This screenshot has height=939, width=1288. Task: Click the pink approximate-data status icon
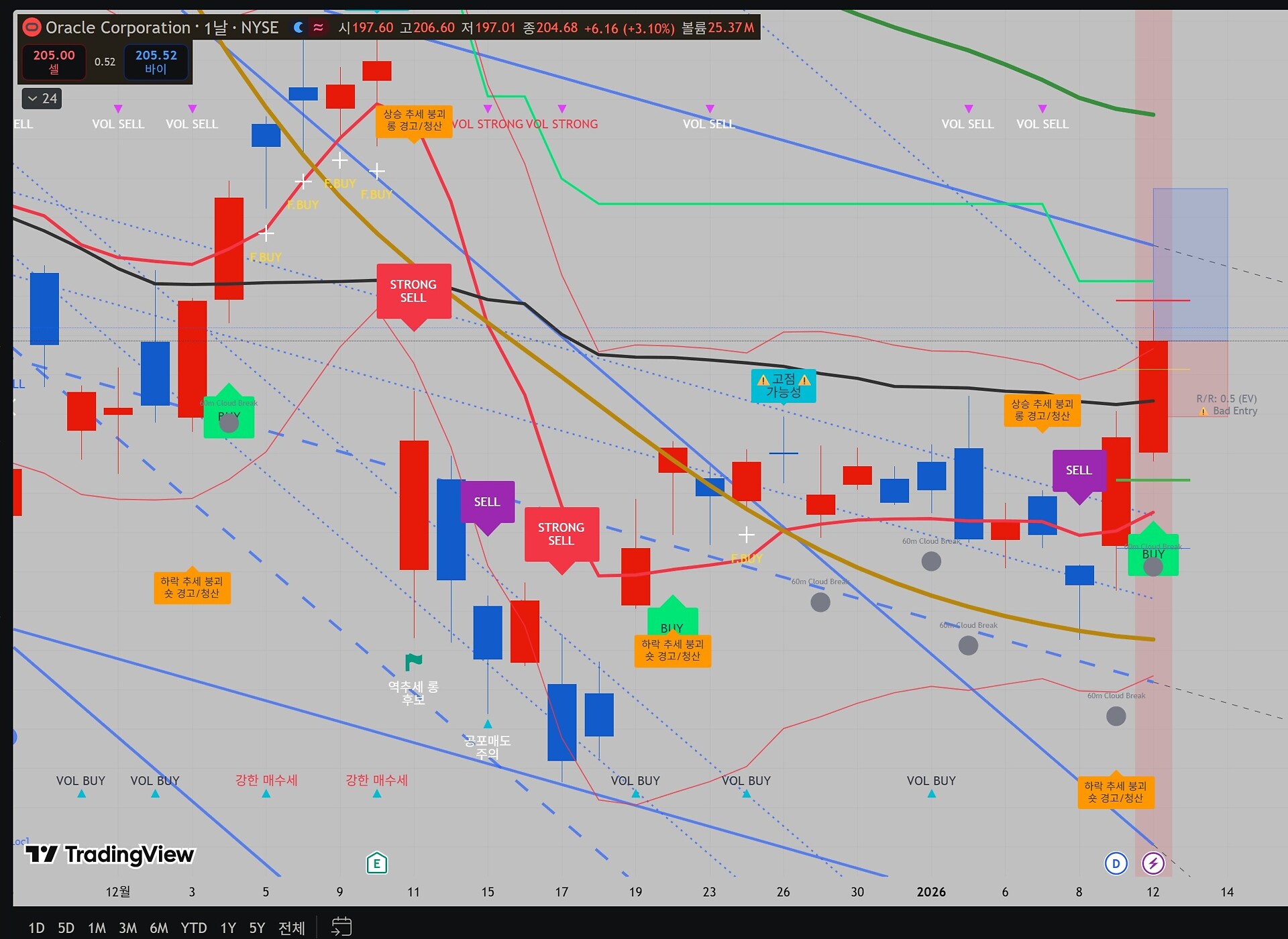pyautogui.click(x=319, y=27)
